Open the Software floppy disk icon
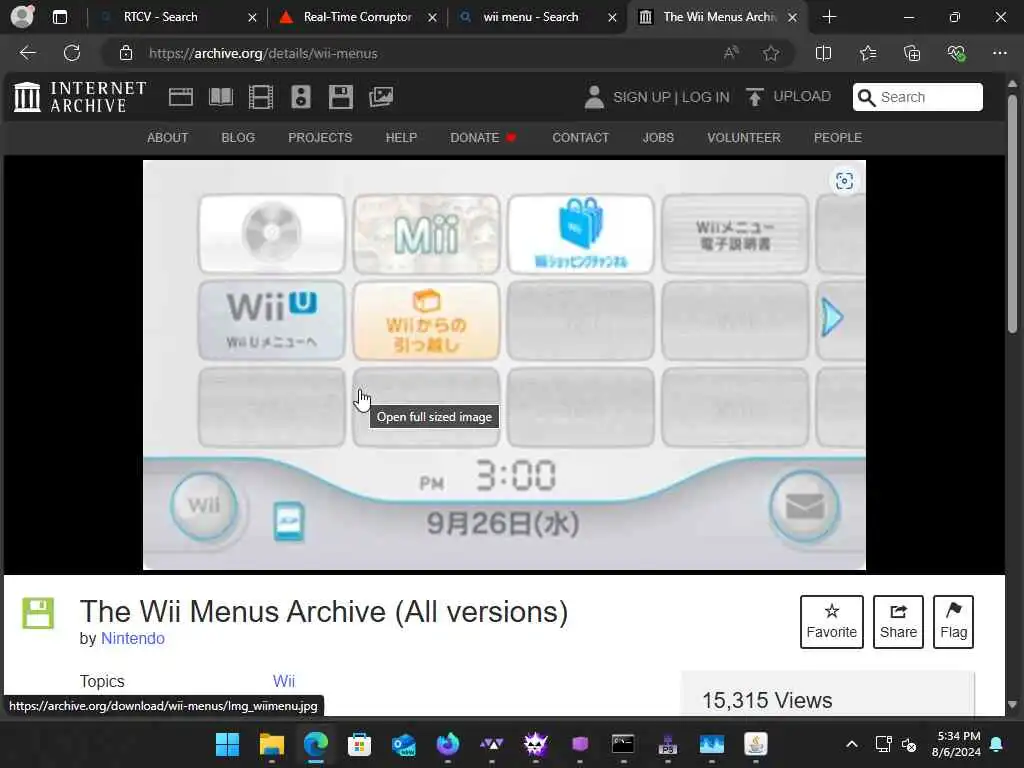This screenshot has height=768, width=1024. (x=341, y=97)
